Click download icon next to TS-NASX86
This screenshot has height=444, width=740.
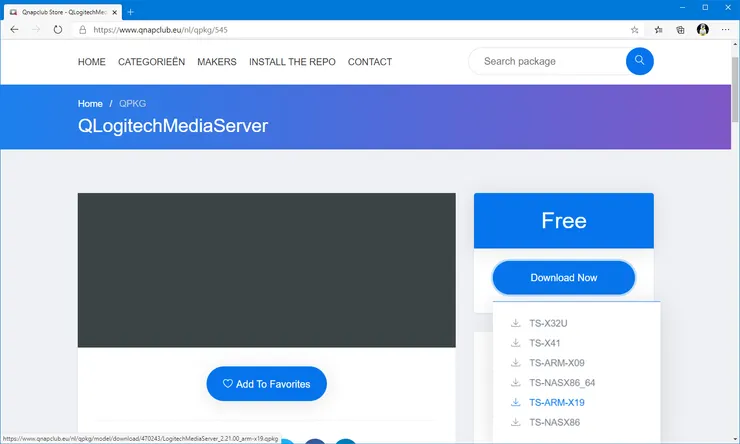515,422
